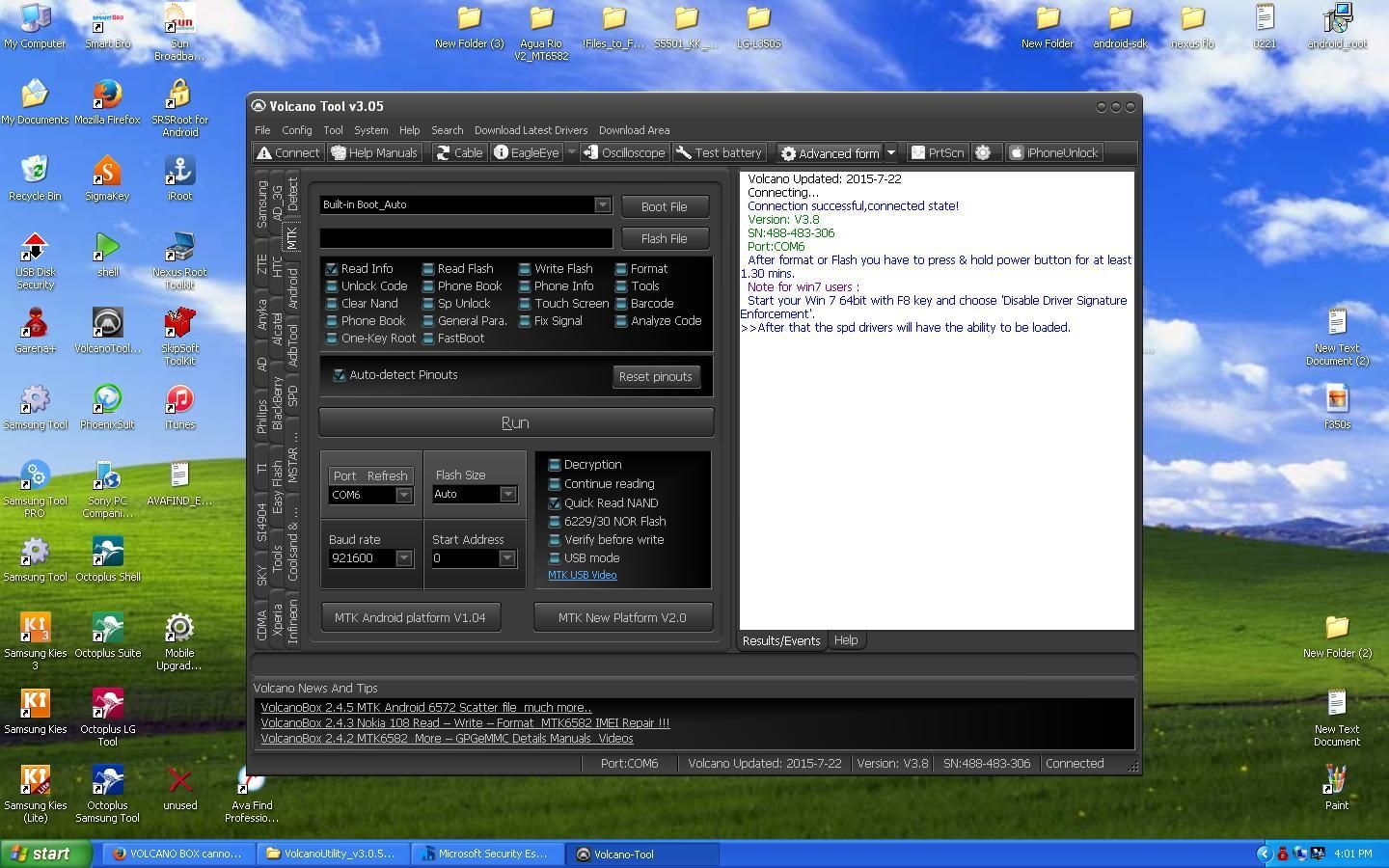1389x868 pixels.
Task: Open the VolcanoBox 2.4.5 MTK Android news link
Action: (426, 708)
